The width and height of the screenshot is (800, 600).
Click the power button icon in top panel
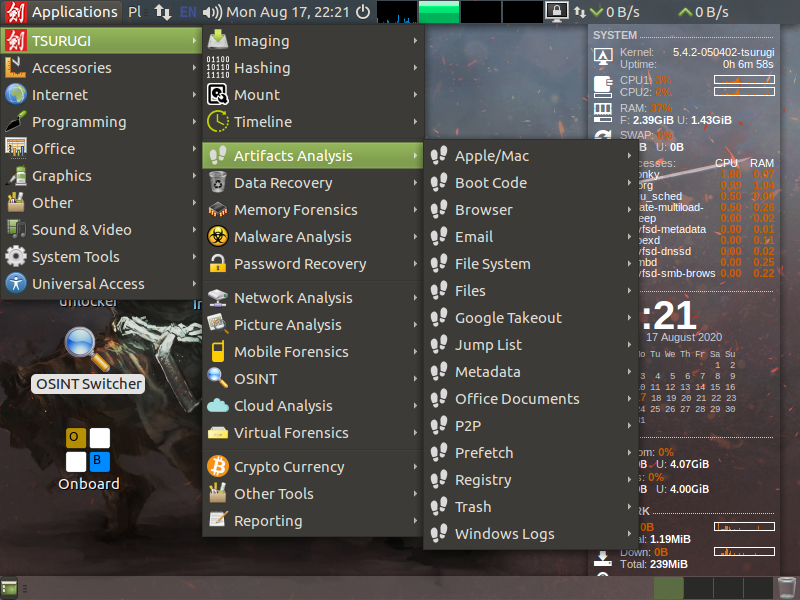pyautogui.click(x=363, y=12)
